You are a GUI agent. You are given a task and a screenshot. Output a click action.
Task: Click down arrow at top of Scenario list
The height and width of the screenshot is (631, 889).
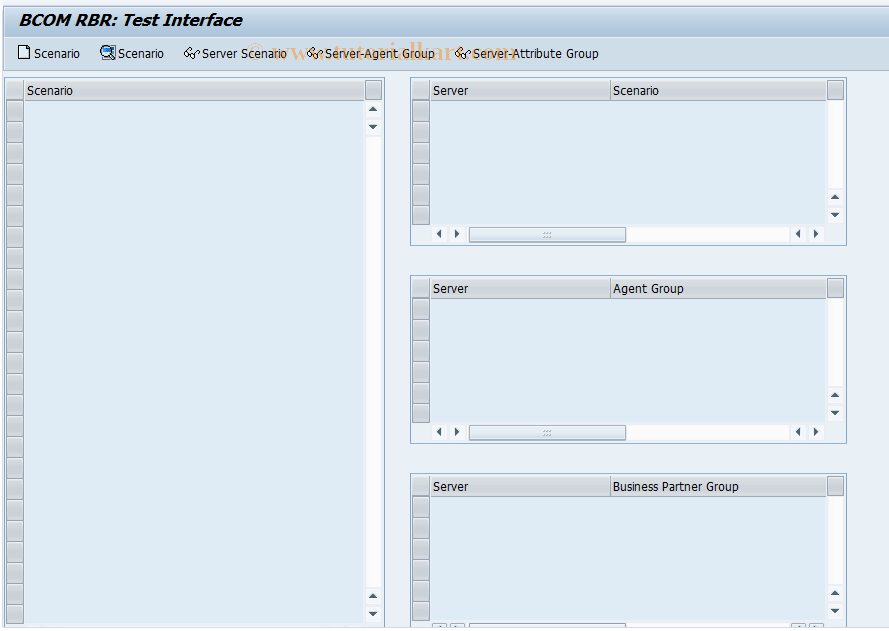coord(373,126)
